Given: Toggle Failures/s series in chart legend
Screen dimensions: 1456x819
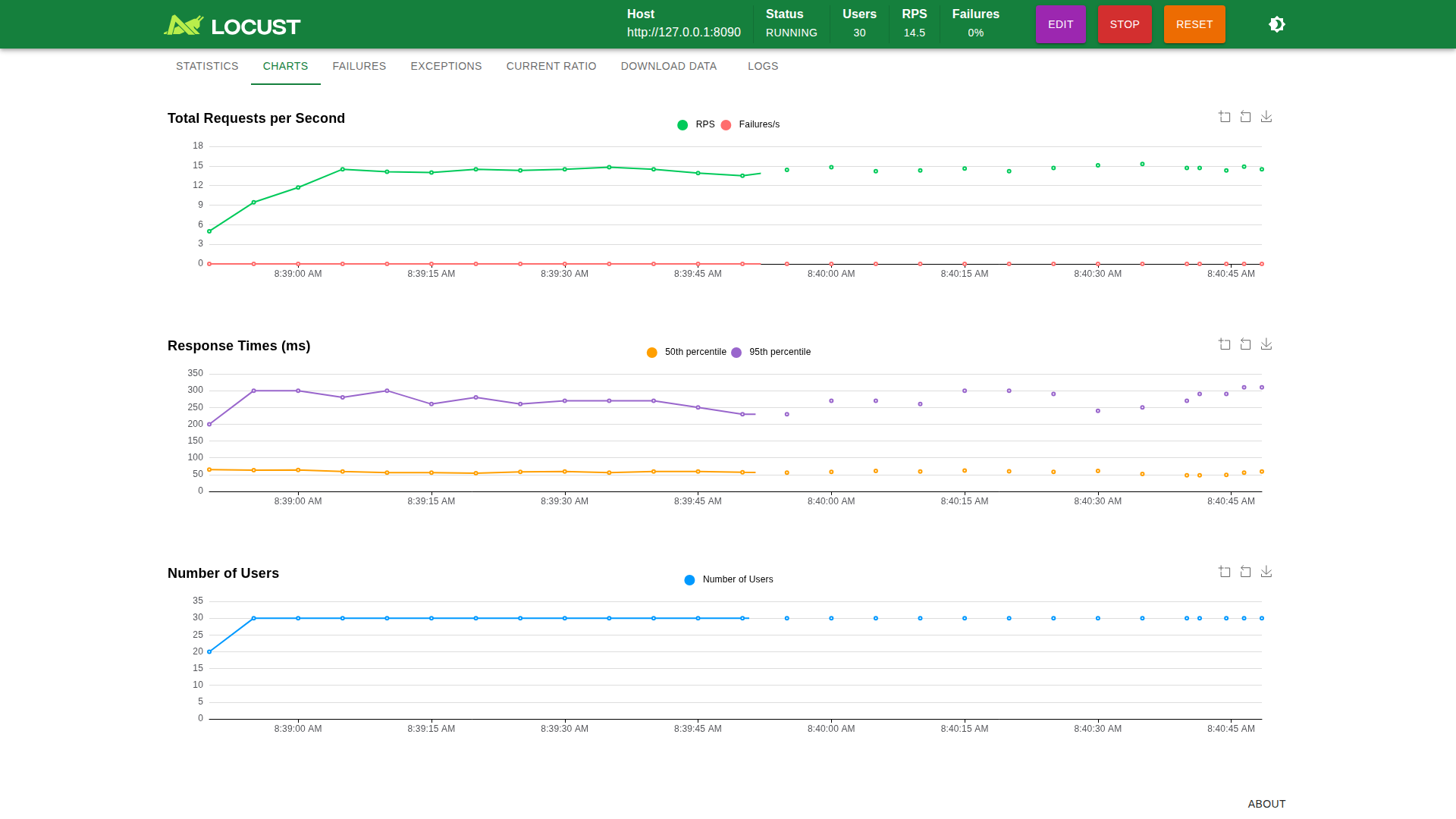Looking at the screenshot, I should pos(750,124).
